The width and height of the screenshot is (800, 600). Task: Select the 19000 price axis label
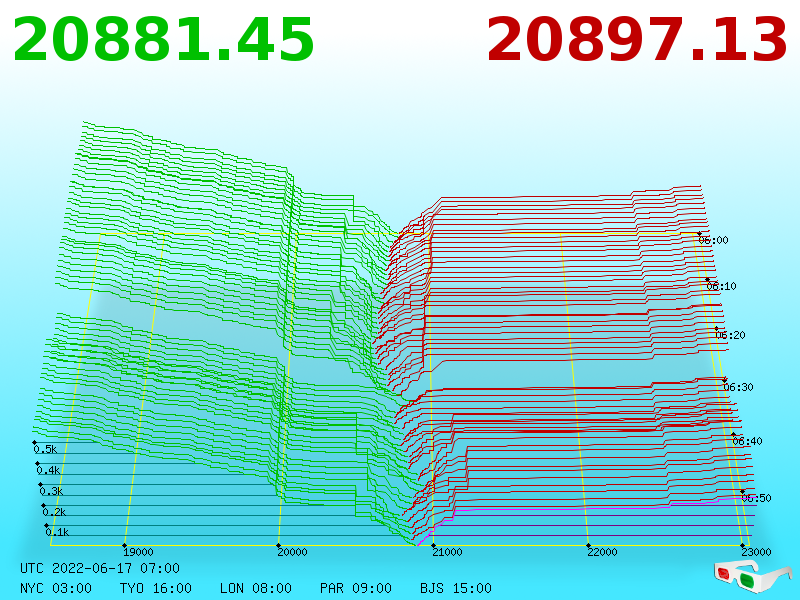pyautogui.click(x=138, y=552)
